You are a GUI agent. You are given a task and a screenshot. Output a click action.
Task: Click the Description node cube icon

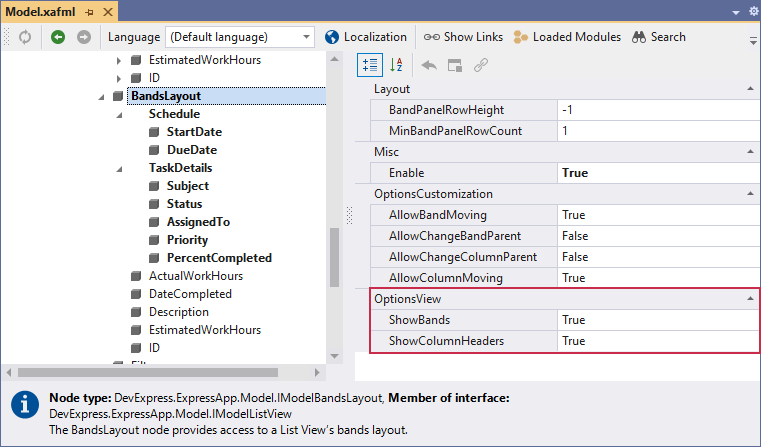coord(136,312)
